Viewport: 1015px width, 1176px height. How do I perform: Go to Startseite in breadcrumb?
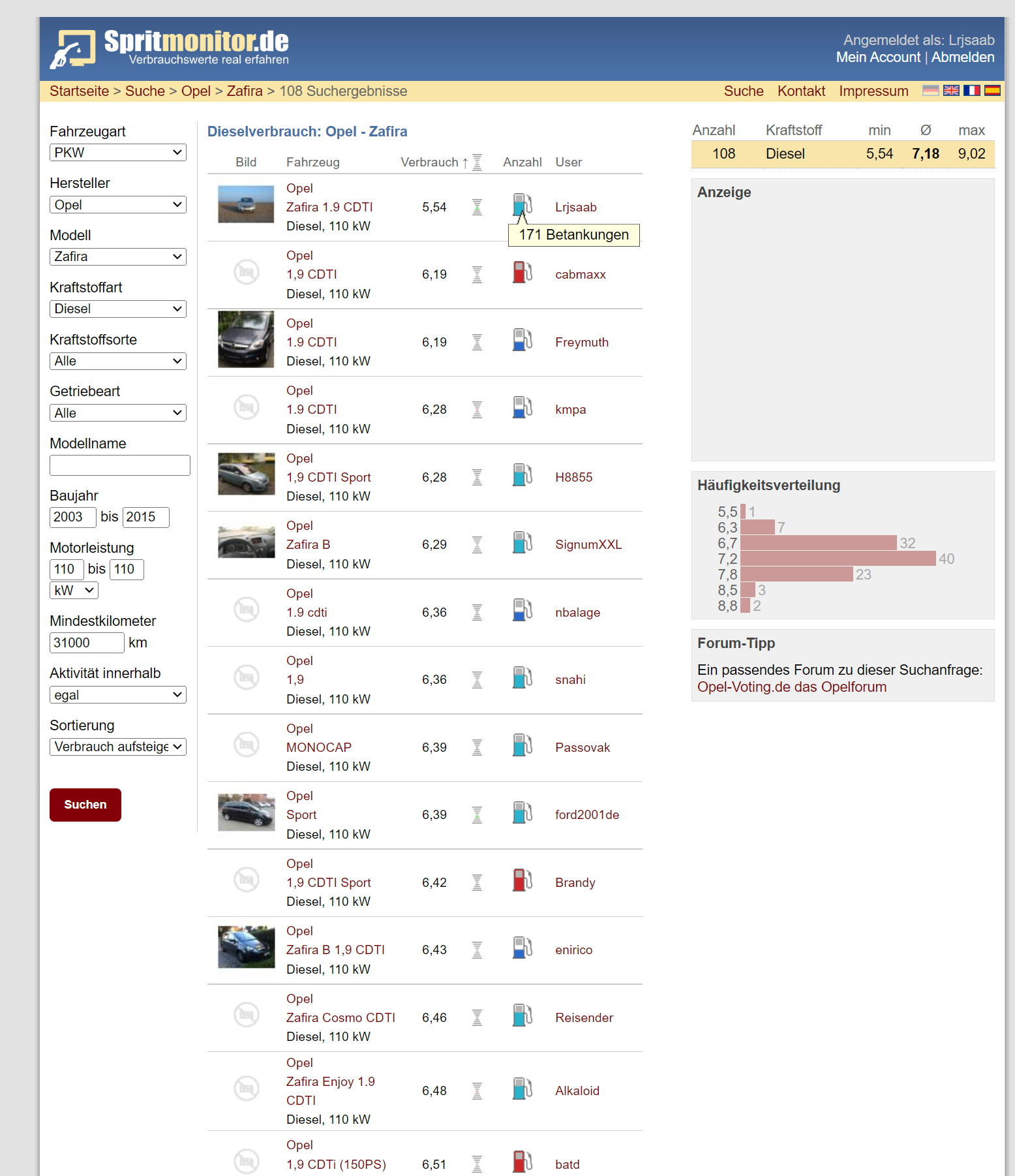[x=80, y=91]
